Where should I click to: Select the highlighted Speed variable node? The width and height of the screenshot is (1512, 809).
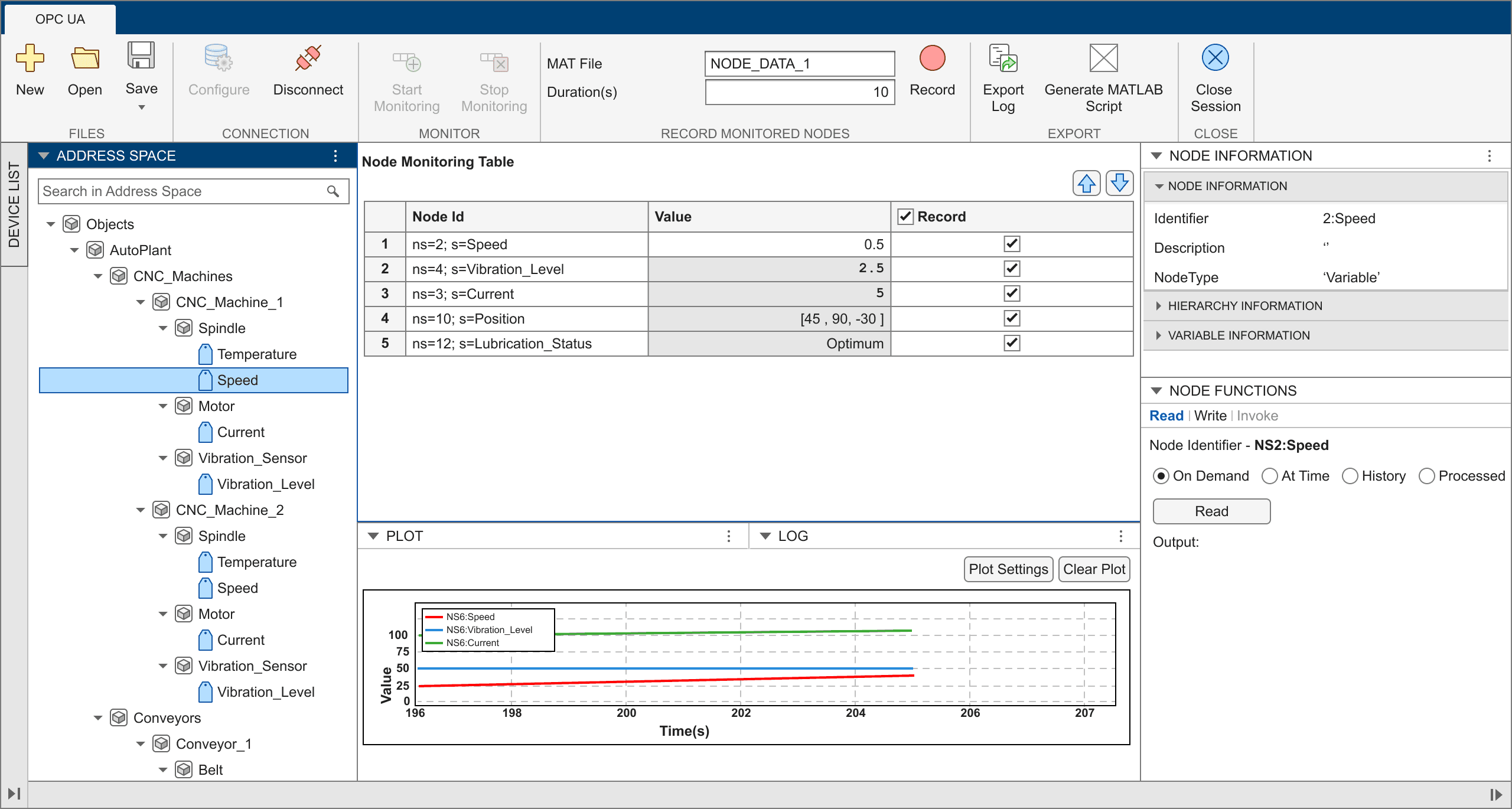[x=194, y=380]
